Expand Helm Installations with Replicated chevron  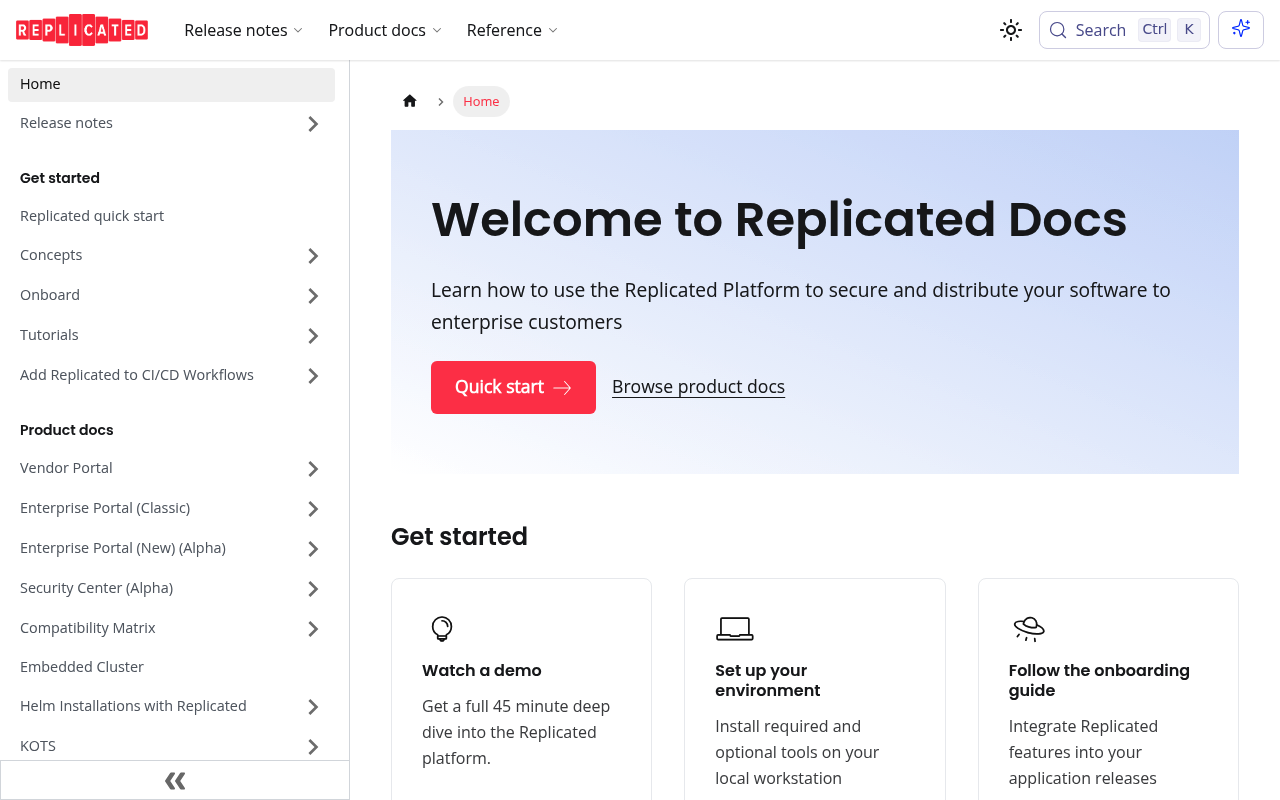point(313,707)
